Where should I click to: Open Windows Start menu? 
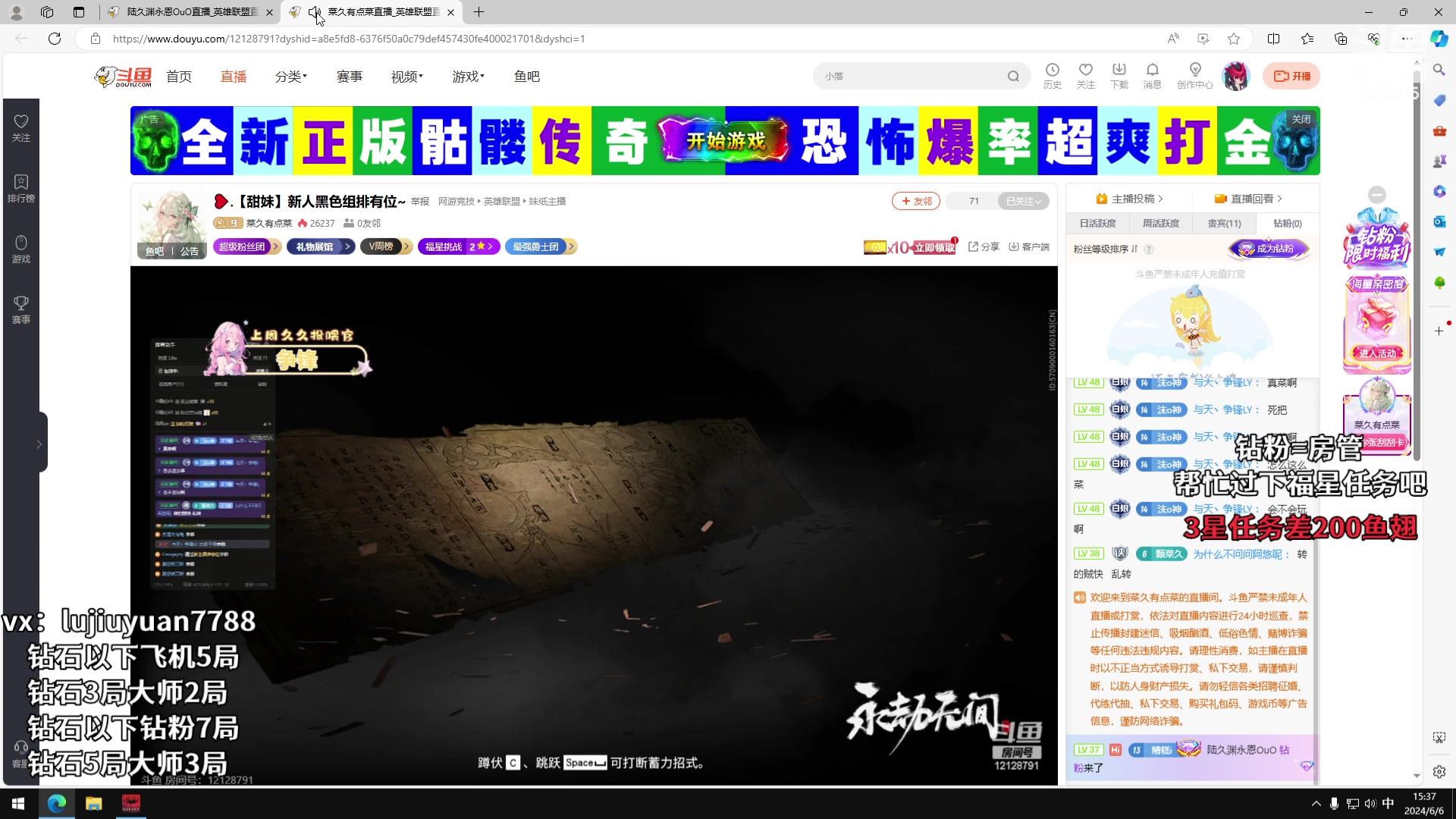[18, 804]
